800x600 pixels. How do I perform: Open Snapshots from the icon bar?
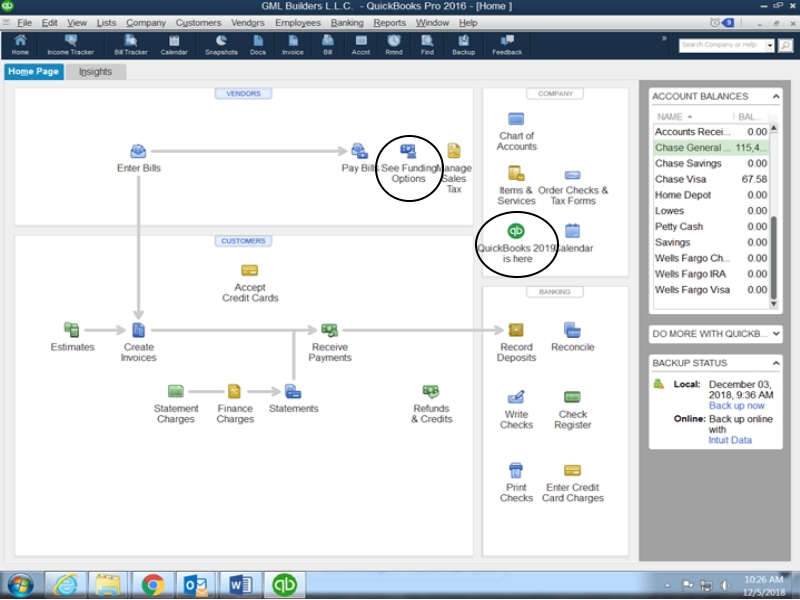[221, 45]
